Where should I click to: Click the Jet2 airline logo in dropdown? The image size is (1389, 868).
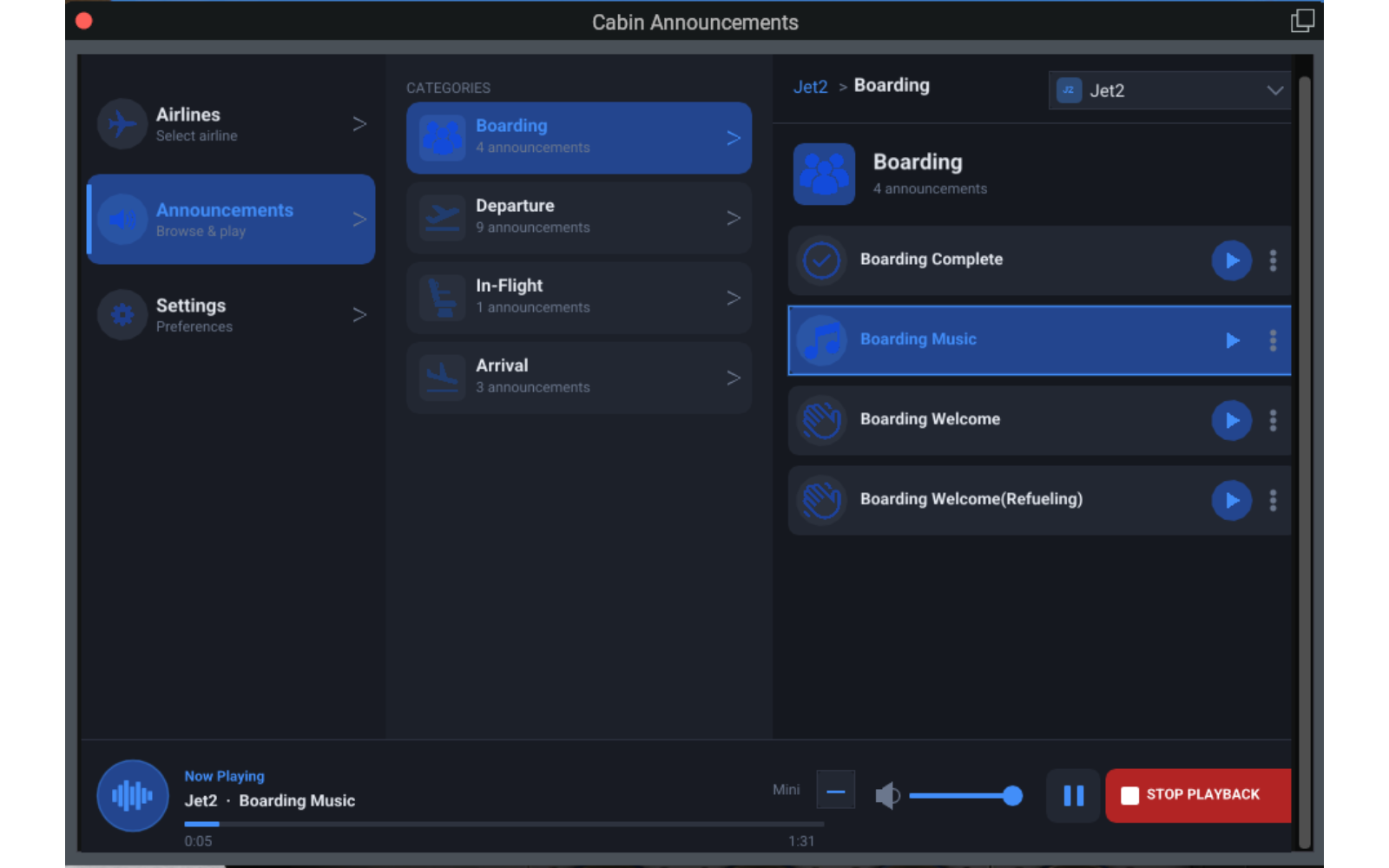coord(1069,90)
